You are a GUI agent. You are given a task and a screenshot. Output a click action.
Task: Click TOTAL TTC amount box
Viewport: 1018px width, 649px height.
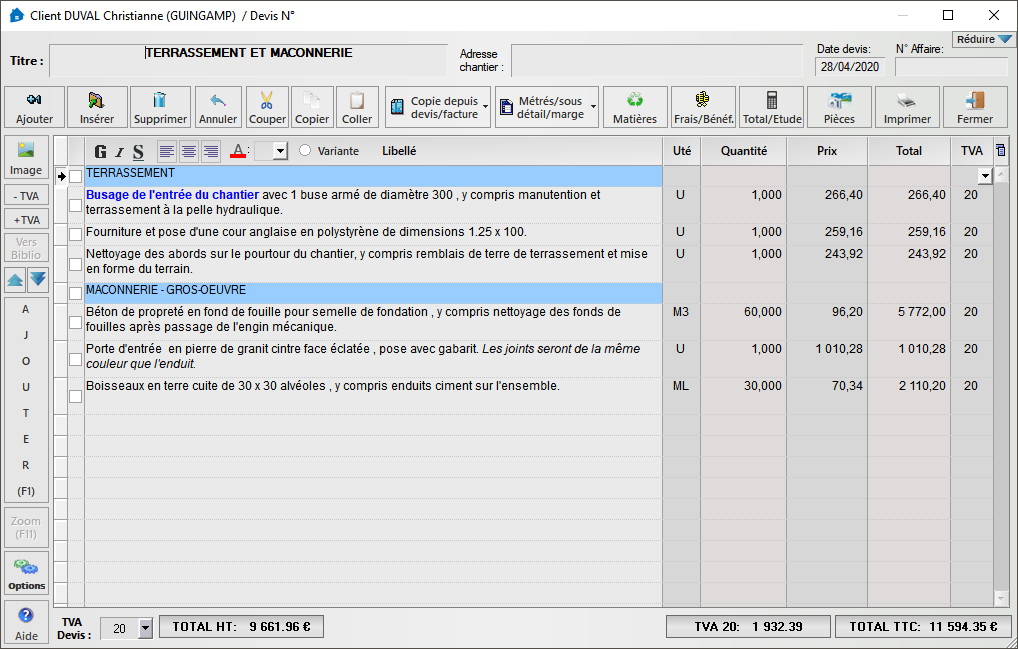click(x=923, y=626)
